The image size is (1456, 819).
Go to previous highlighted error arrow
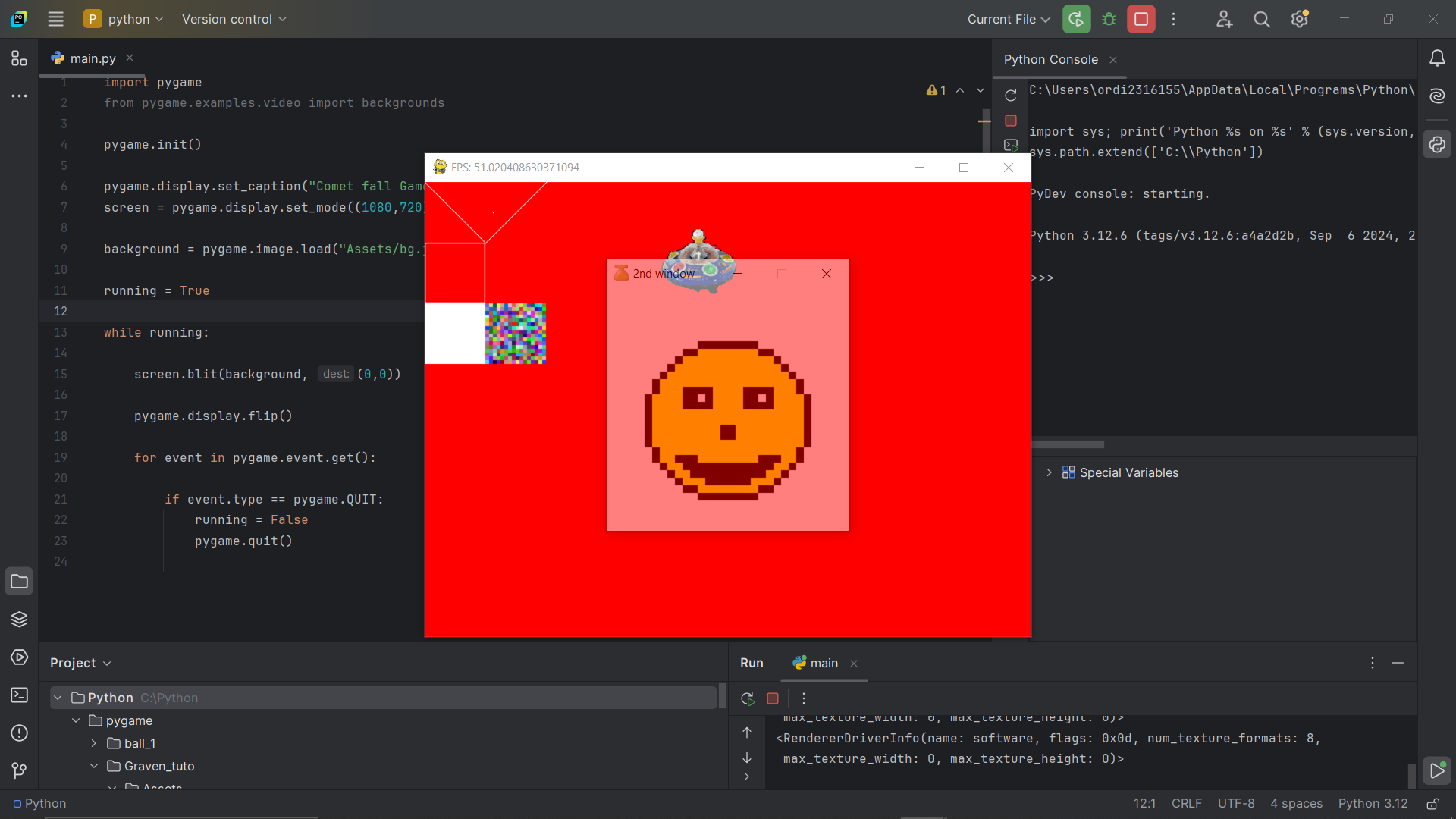tap(960, 90)
